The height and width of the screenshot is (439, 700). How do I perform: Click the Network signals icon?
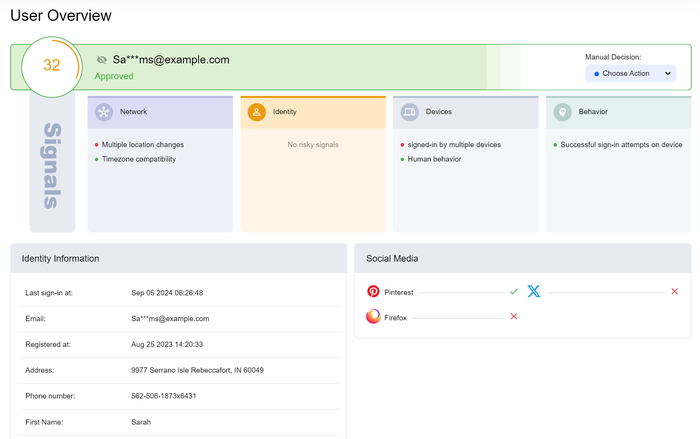tap(104, 112)
